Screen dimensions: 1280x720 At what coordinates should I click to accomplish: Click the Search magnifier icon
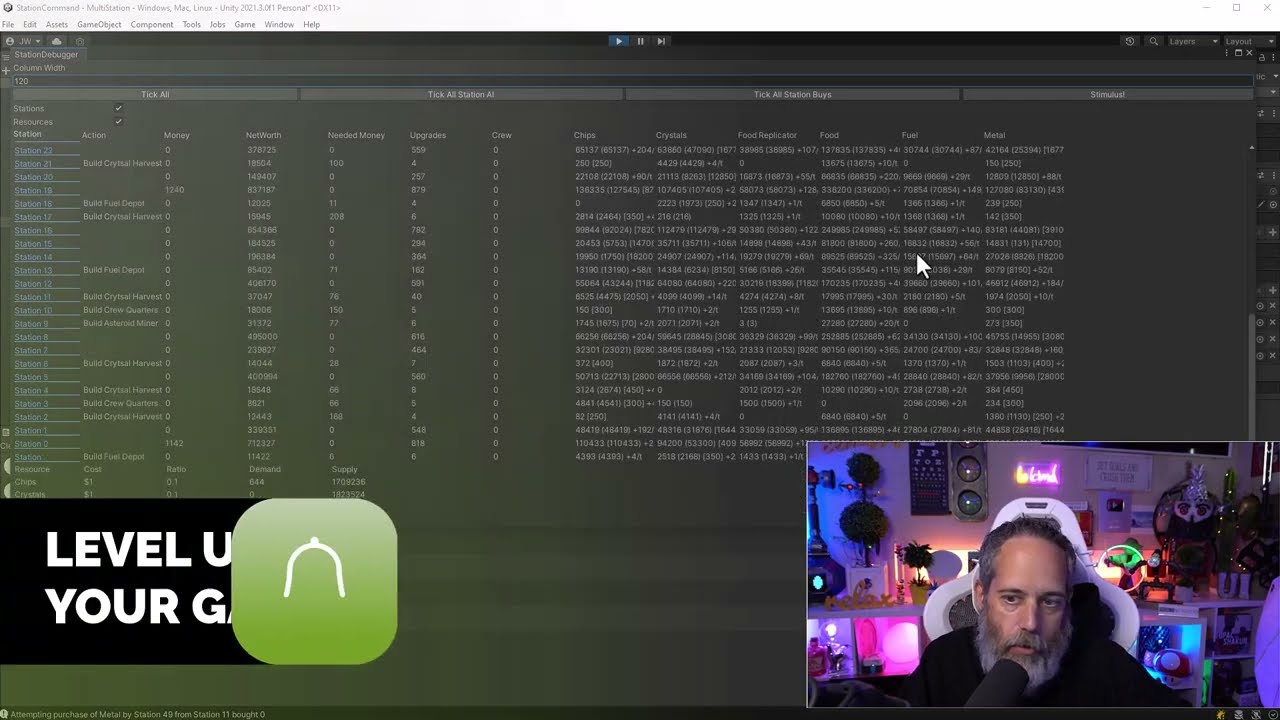point(1153,41)
